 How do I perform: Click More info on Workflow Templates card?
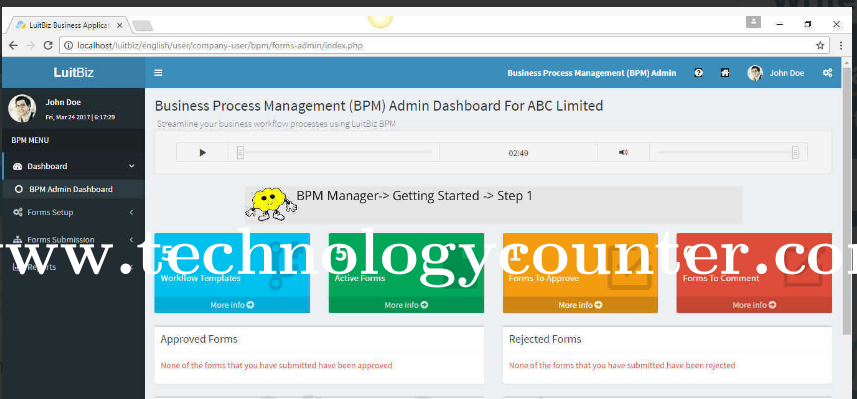coord(232,305)
